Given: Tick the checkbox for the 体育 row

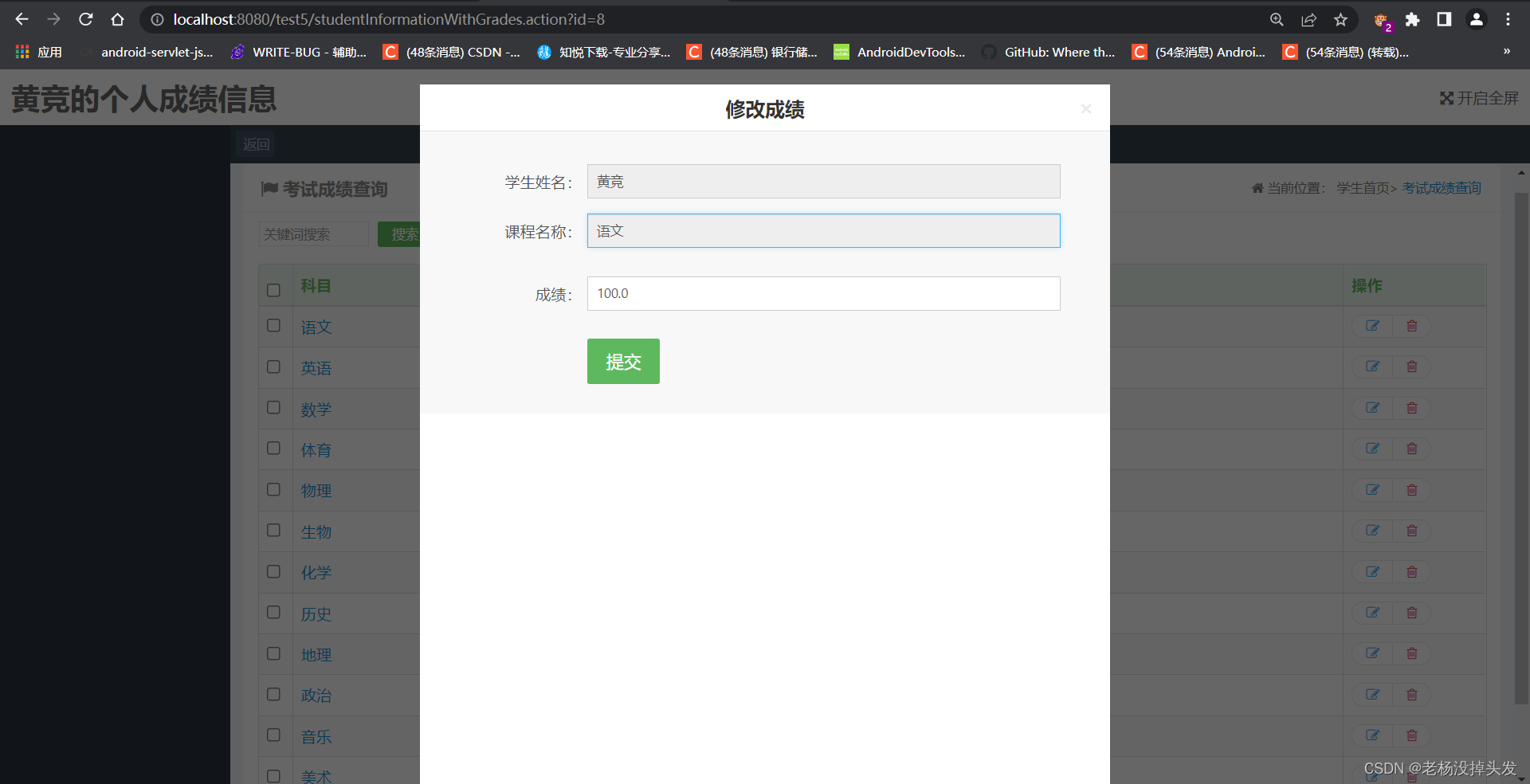Looking at the screenshot, I should coord(273,448).
